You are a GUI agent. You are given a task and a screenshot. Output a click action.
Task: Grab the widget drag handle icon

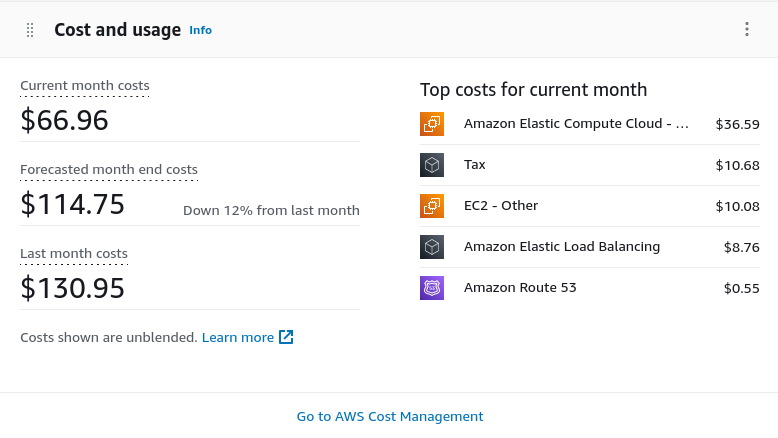(x=30, y=30)
